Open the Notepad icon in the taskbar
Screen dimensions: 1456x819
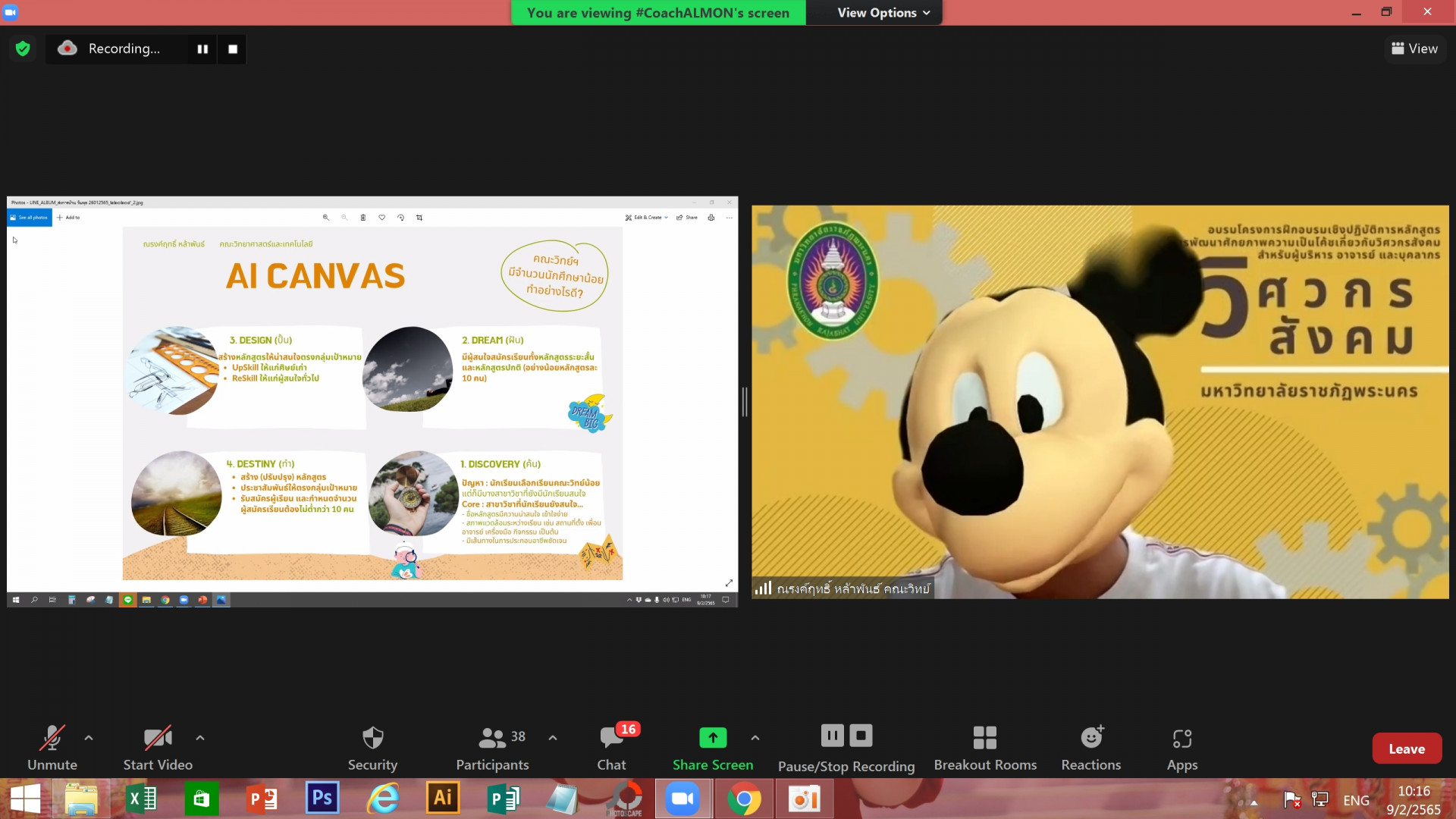pyautogui.click(x=563, y=799)
